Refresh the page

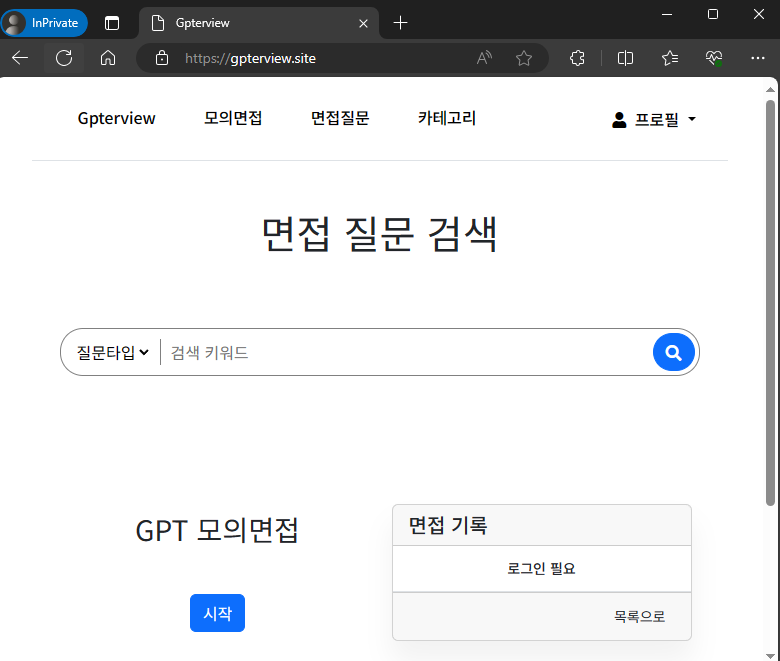(64, 58)
